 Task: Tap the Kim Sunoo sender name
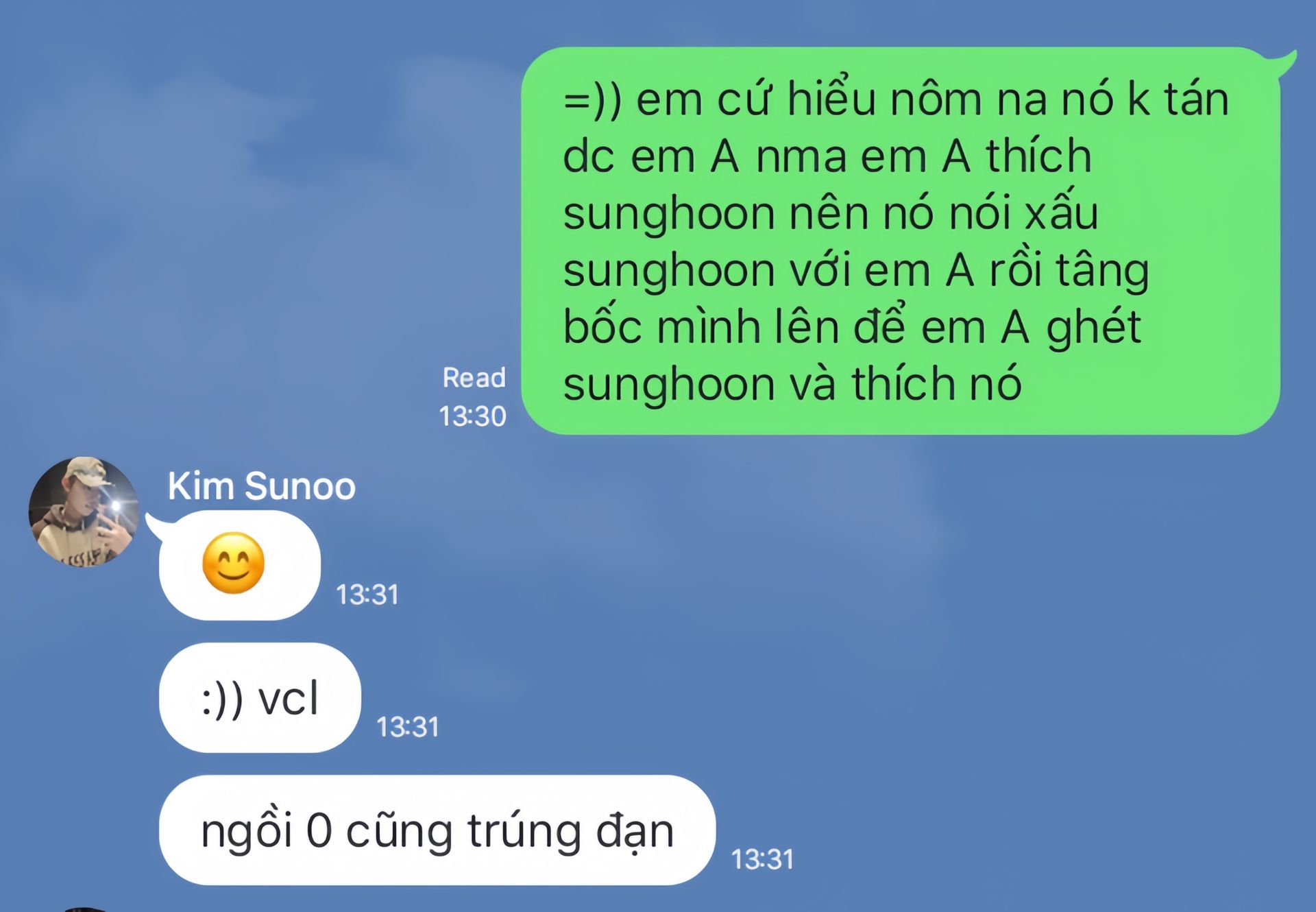tap(261, 486)
